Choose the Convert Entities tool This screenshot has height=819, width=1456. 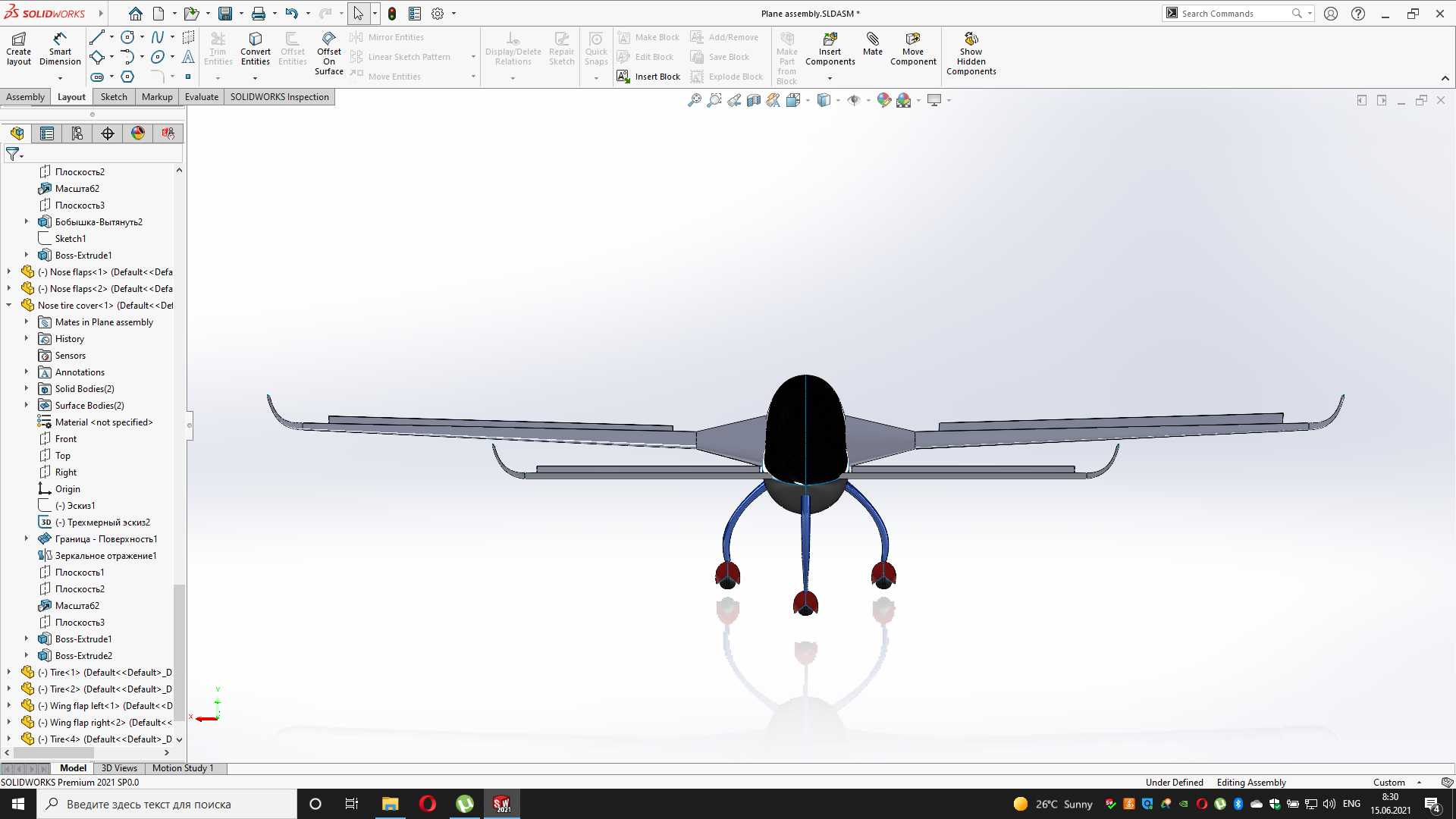click(x=256, y=49)
